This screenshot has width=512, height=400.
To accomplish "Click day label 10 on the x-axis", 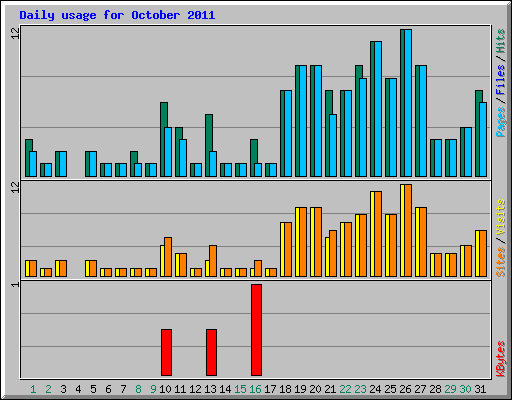I will (165, 389).
